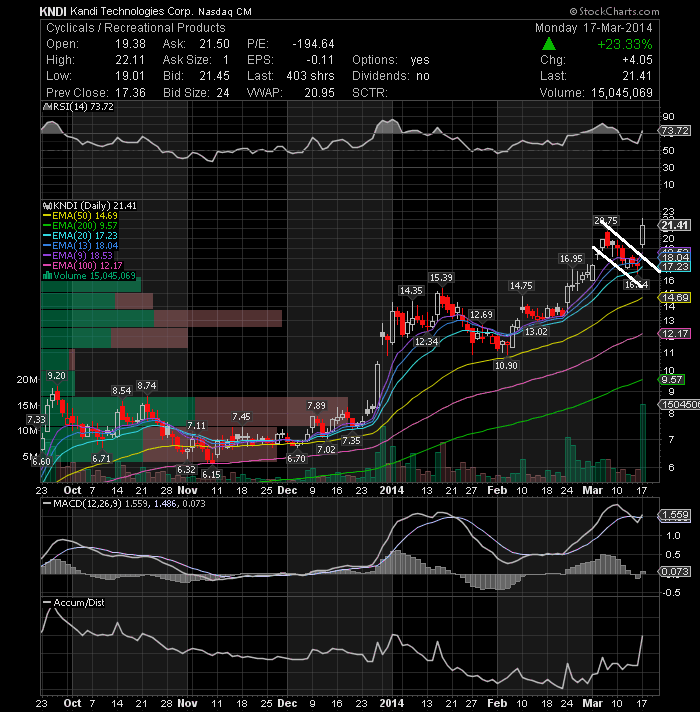700x712 pixels.
Task: Click the Ask price 21.50
Action: click(214, 44)
